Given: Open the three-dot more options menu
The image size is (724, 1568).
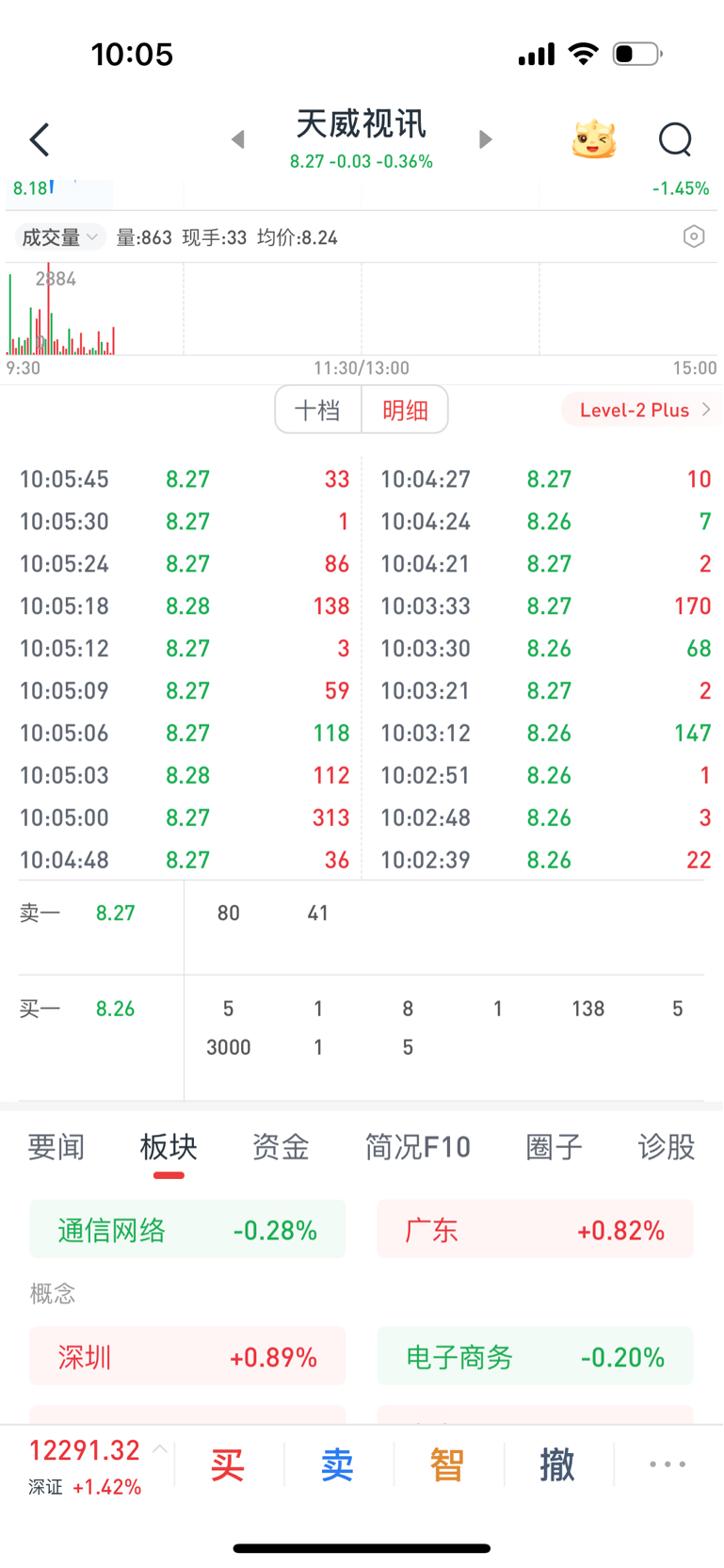Looking at the screenshot, I should [668, 1464].
